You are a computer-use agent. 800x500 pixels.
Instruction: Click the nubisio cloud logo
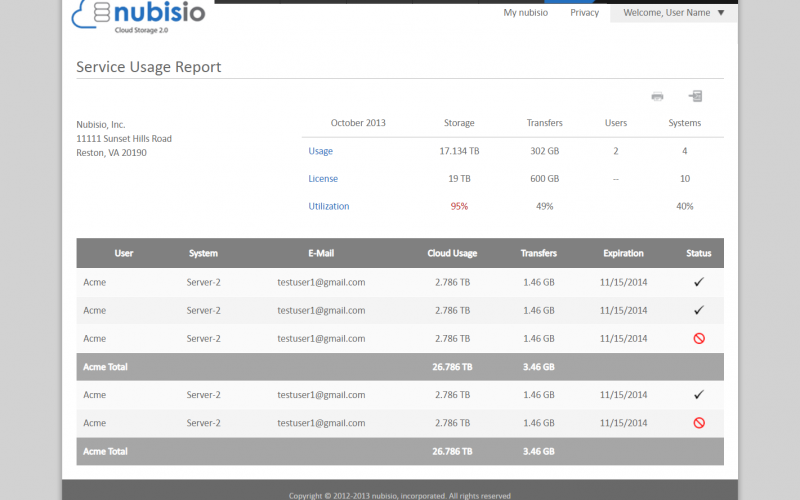pos(140,17)
